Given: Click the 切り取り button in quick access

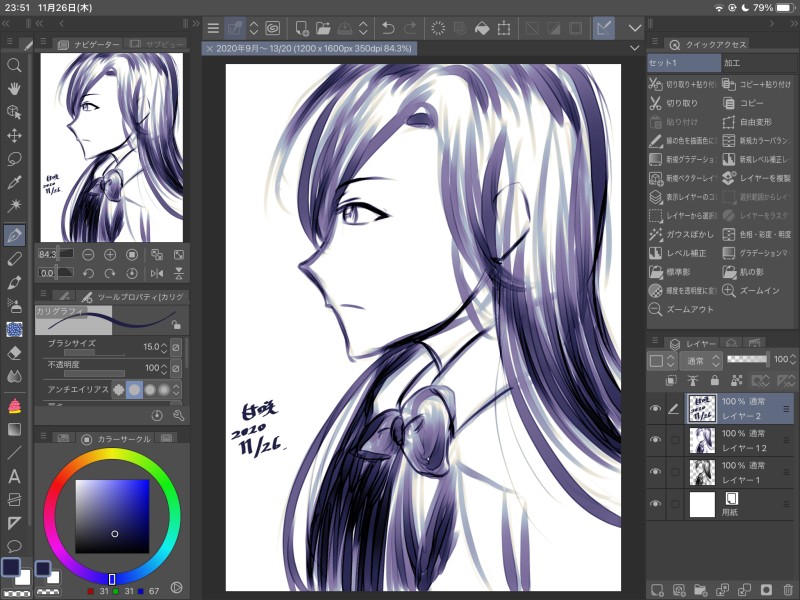Looking at the screenshot, I should (x=684, y=103).
